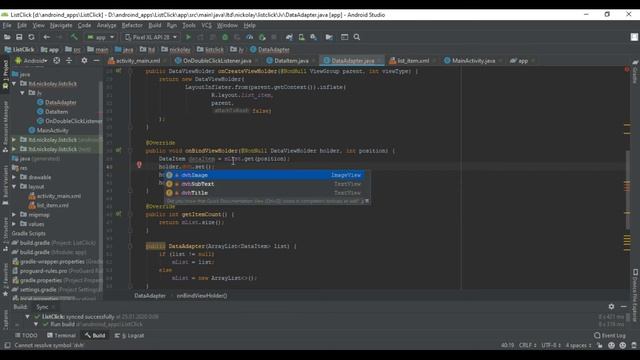Open the VCS menu

207,25
